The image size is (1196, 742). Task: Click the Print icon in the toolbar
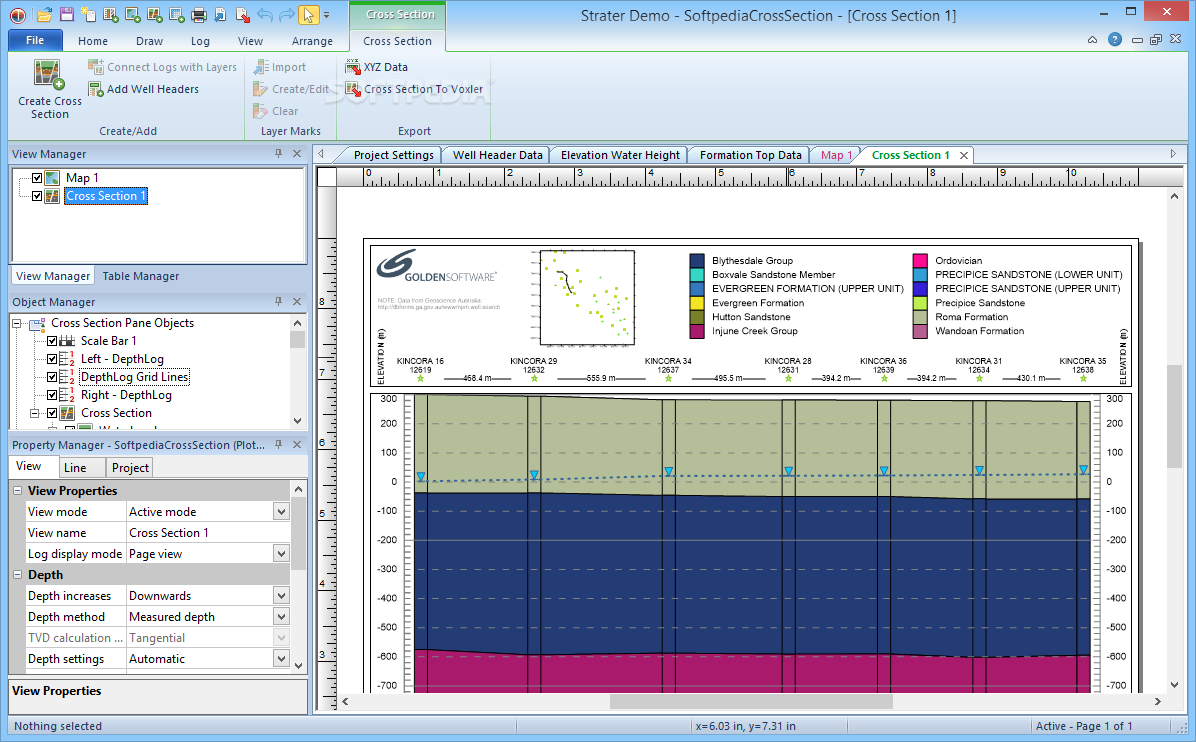pyautogui.click(x=198, y=14)
